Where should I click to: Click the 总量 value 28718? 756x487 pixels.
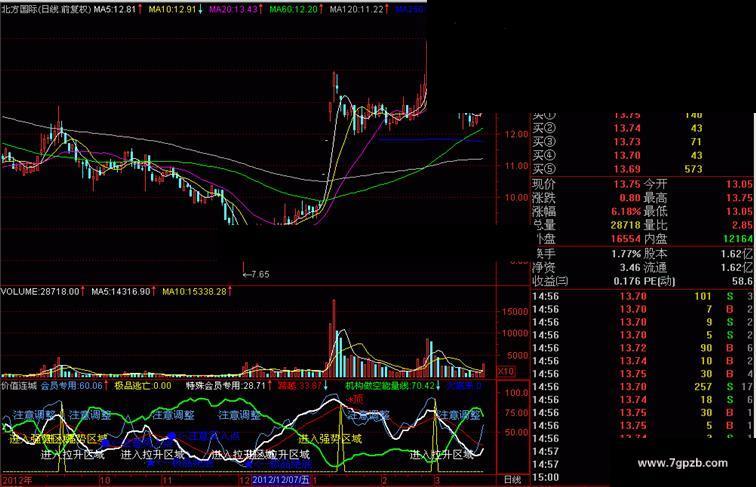626,225
